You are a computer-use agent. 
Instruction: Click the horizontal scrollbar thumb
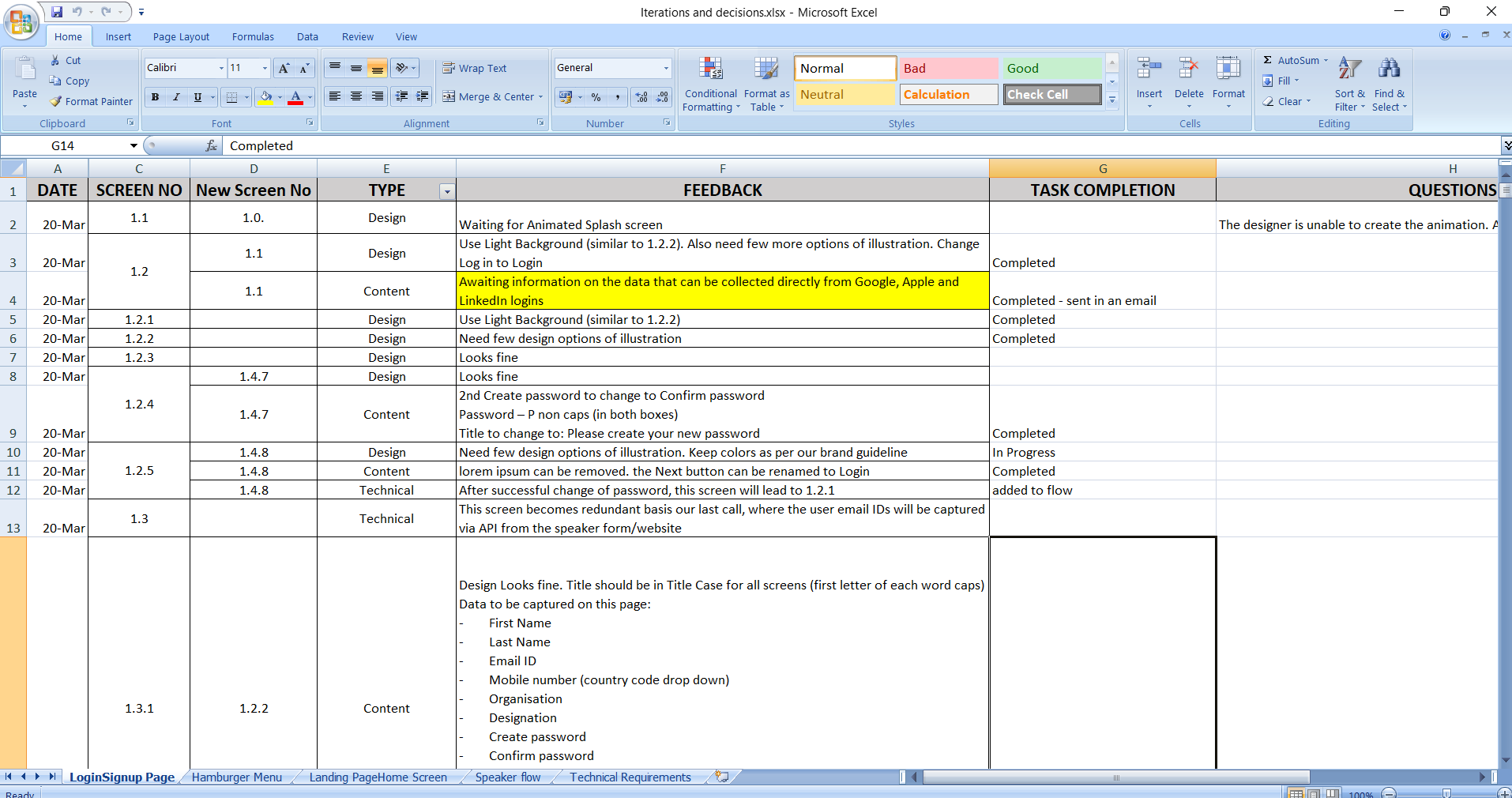pyautogui.click(x=1115, y=777)
